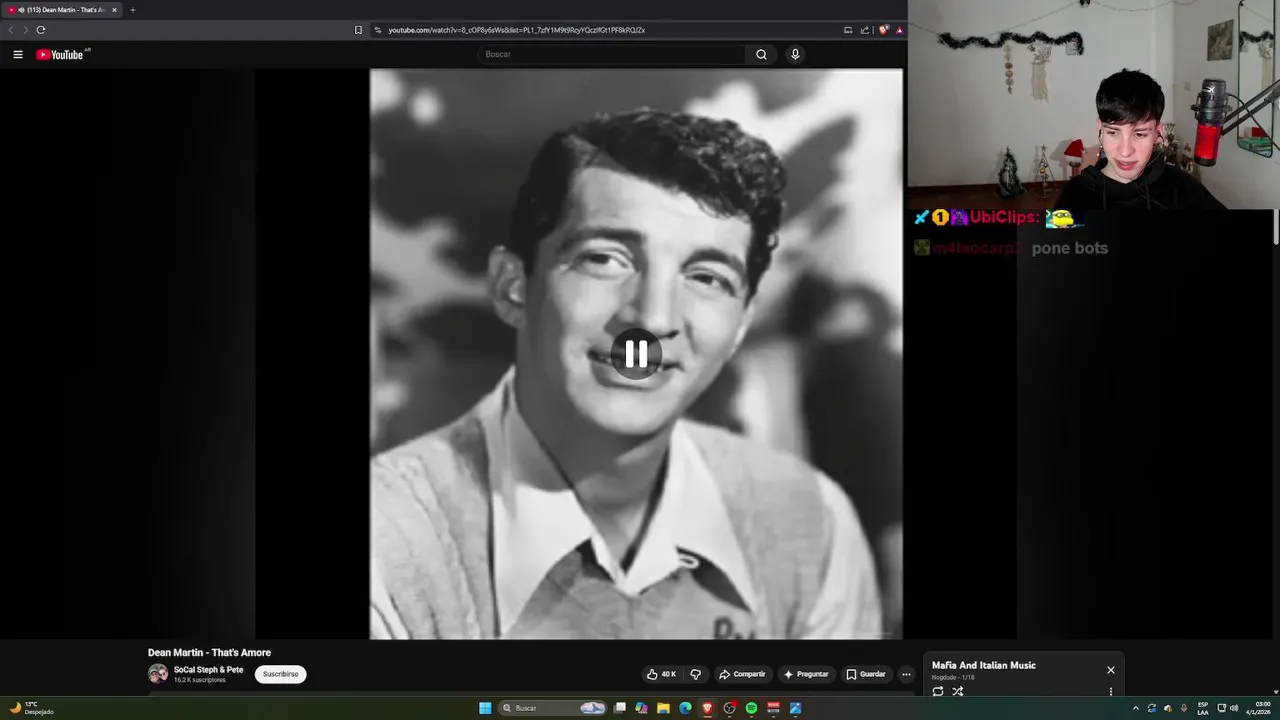1280x720 pixels.
Task: Show hidden system tray icons chevron
Action: pyautogui.click(x=1135, y=708)
